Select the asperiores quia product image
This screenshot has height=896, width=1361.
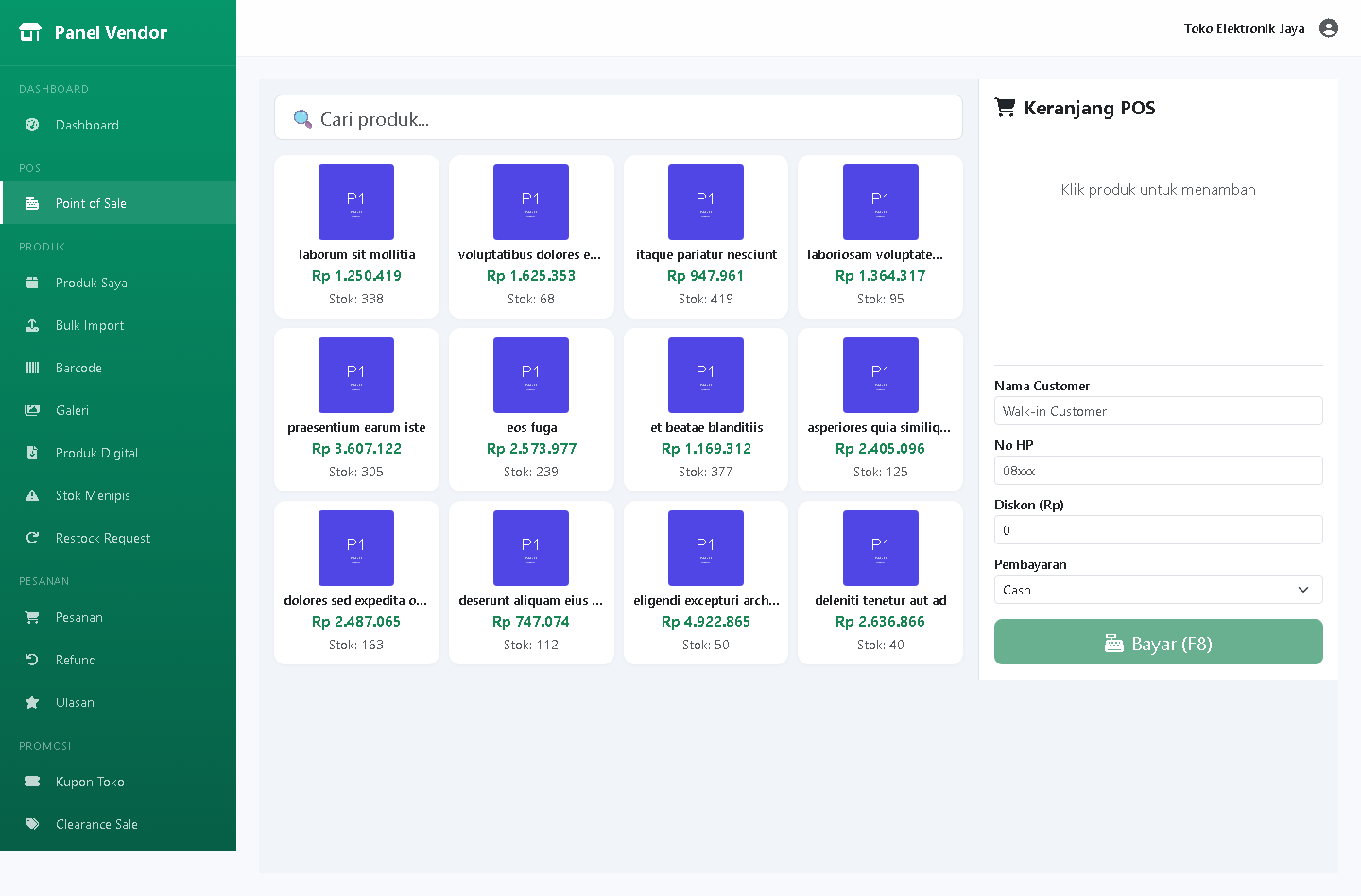881,375
